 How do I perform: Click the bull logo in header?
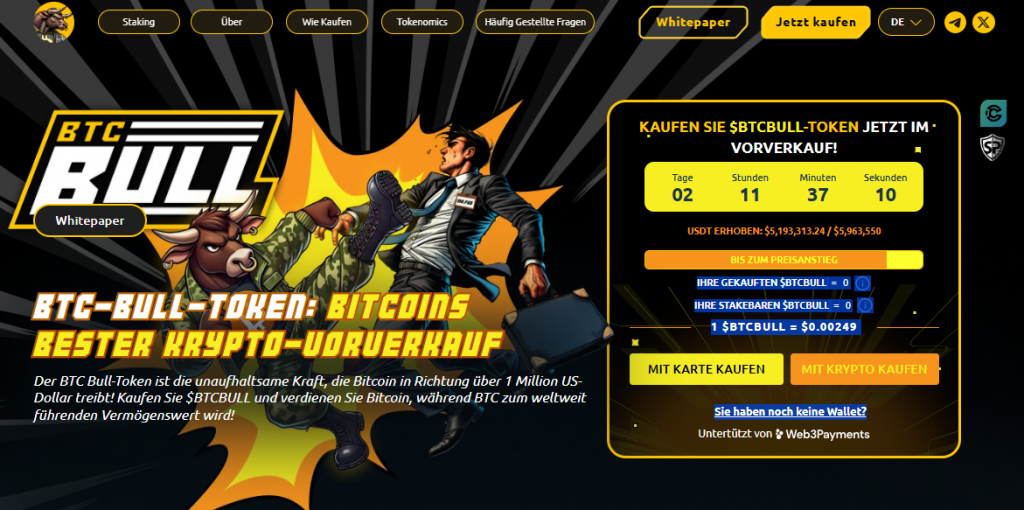tap(54, 23)
